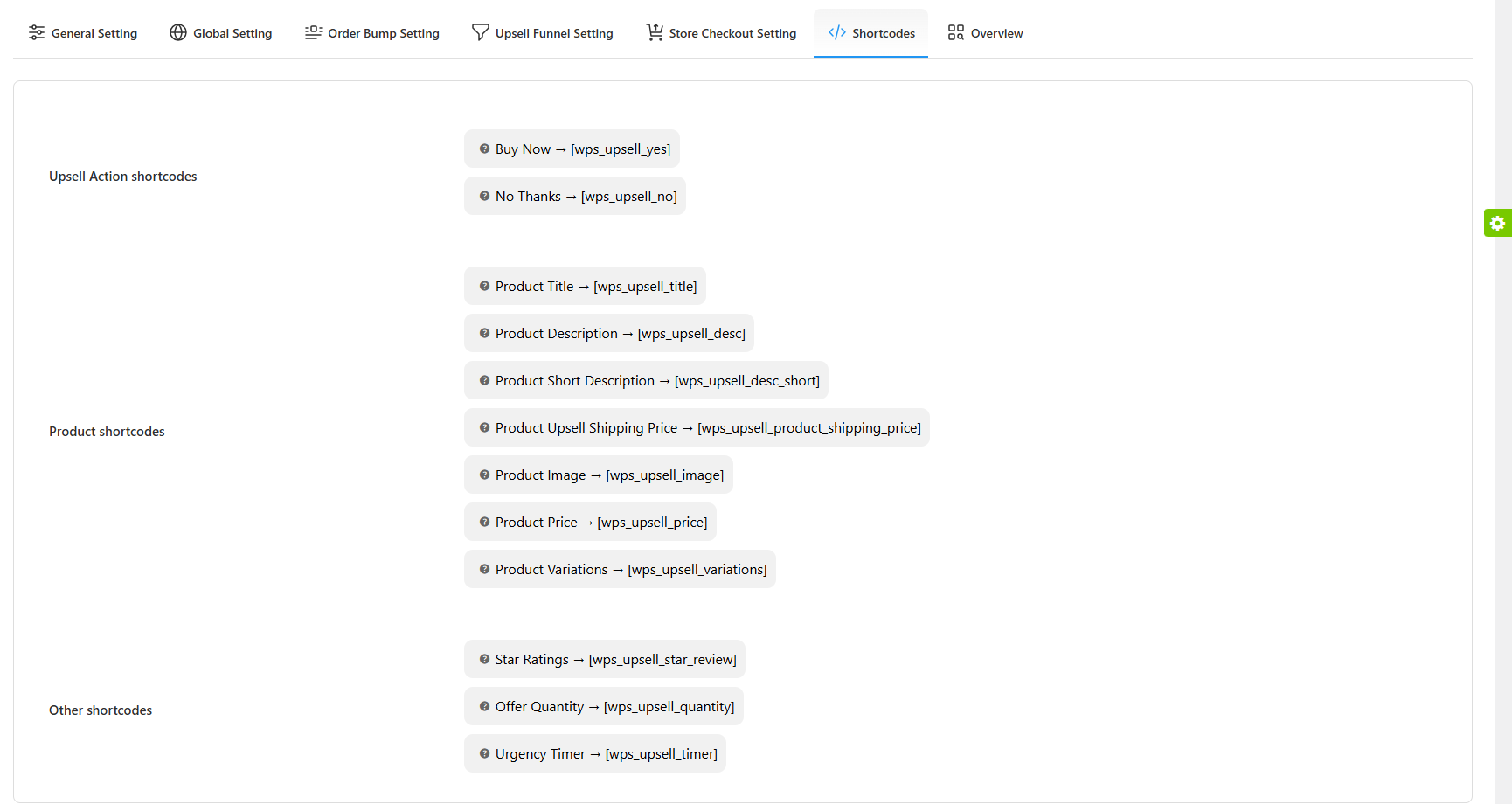Viewport: 1512px width, 804px height.
Task: Click help icon beside No Thanks shortcode
Action: click(x=484, y=197)
